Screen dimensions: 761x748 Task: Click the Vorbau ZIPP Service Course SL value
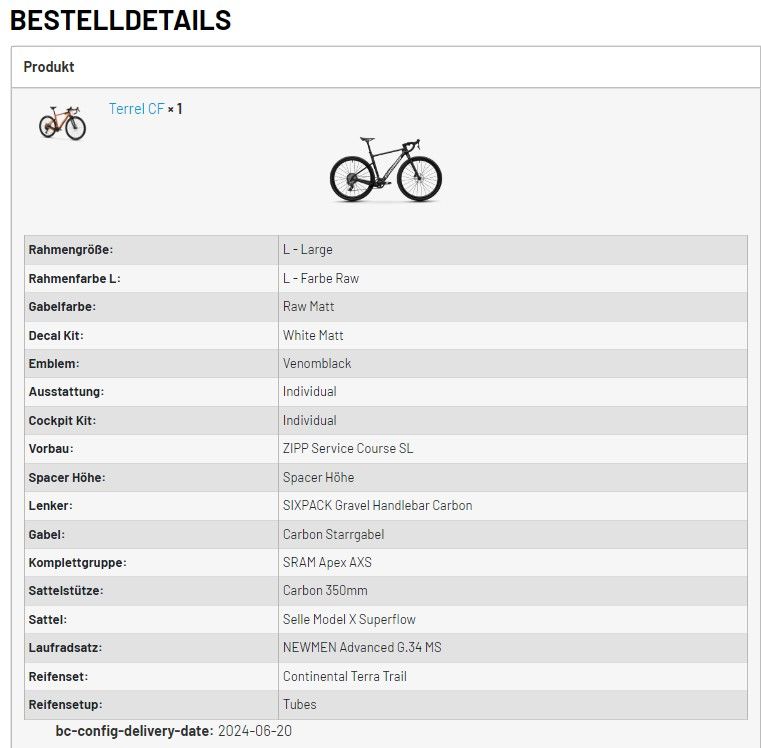tap(347, 448)
